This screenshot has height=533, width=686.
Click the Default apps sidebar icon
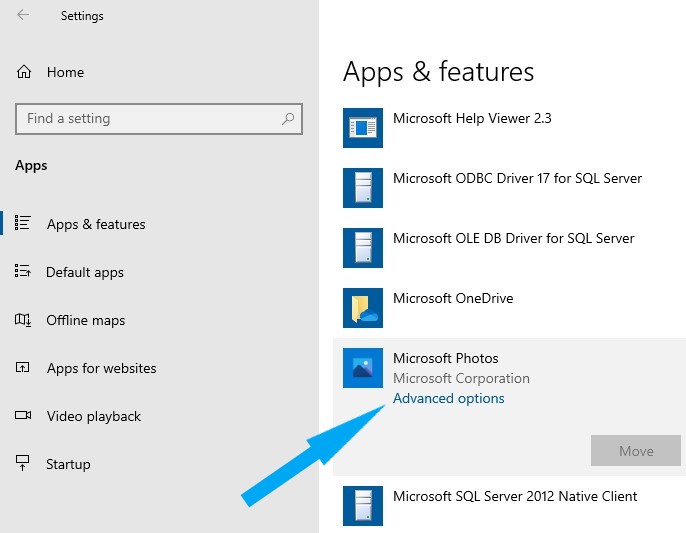coord(23,271)
